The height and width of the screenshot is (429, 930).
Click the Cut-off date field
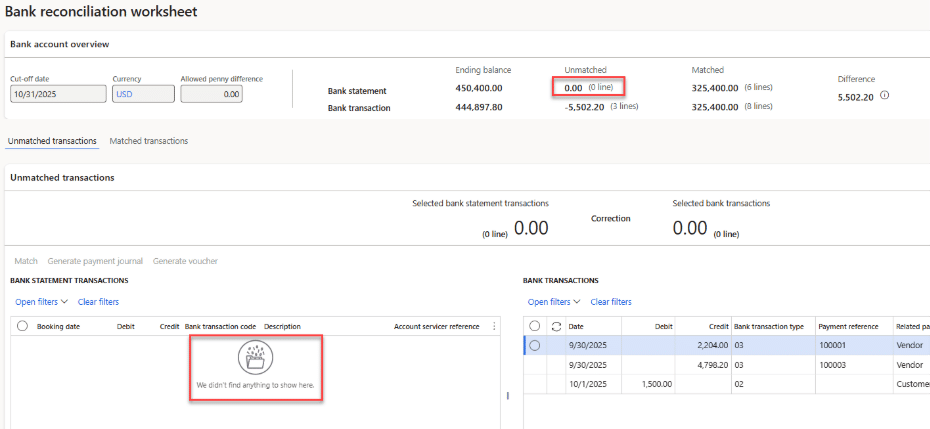(x=57, y=94)
